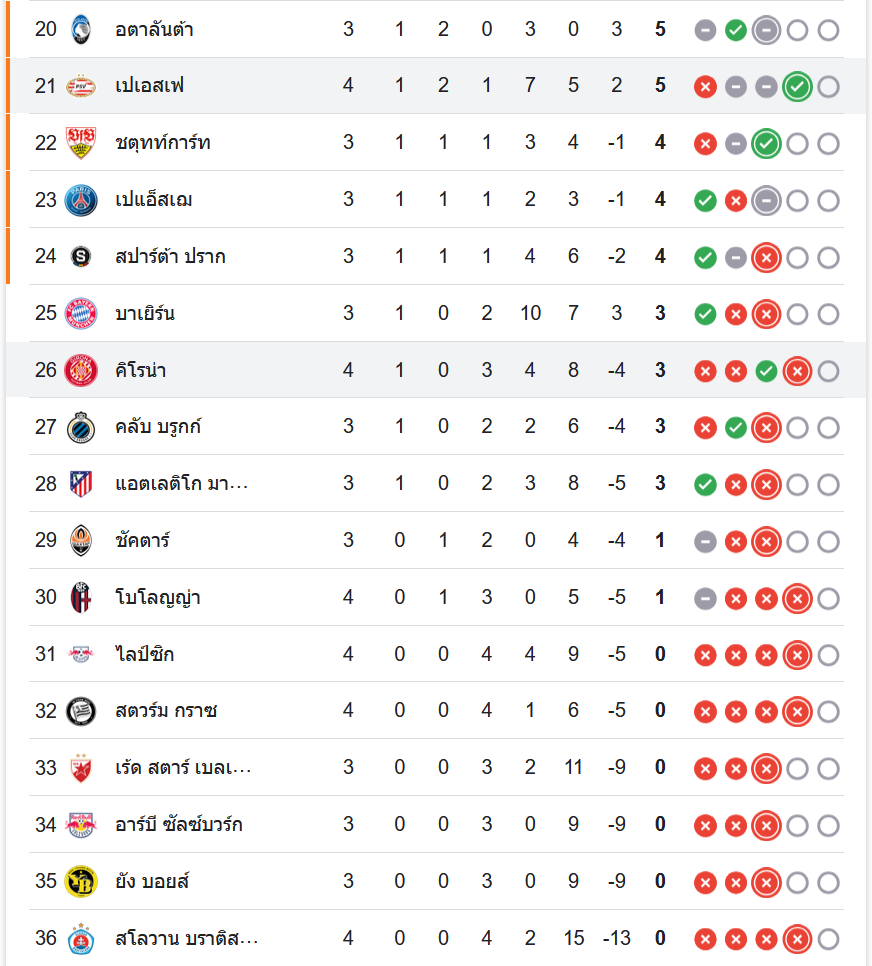The image size is (872, 966).
Task: Open the team name link อตาลันต้า
Action: pos(154,29)
